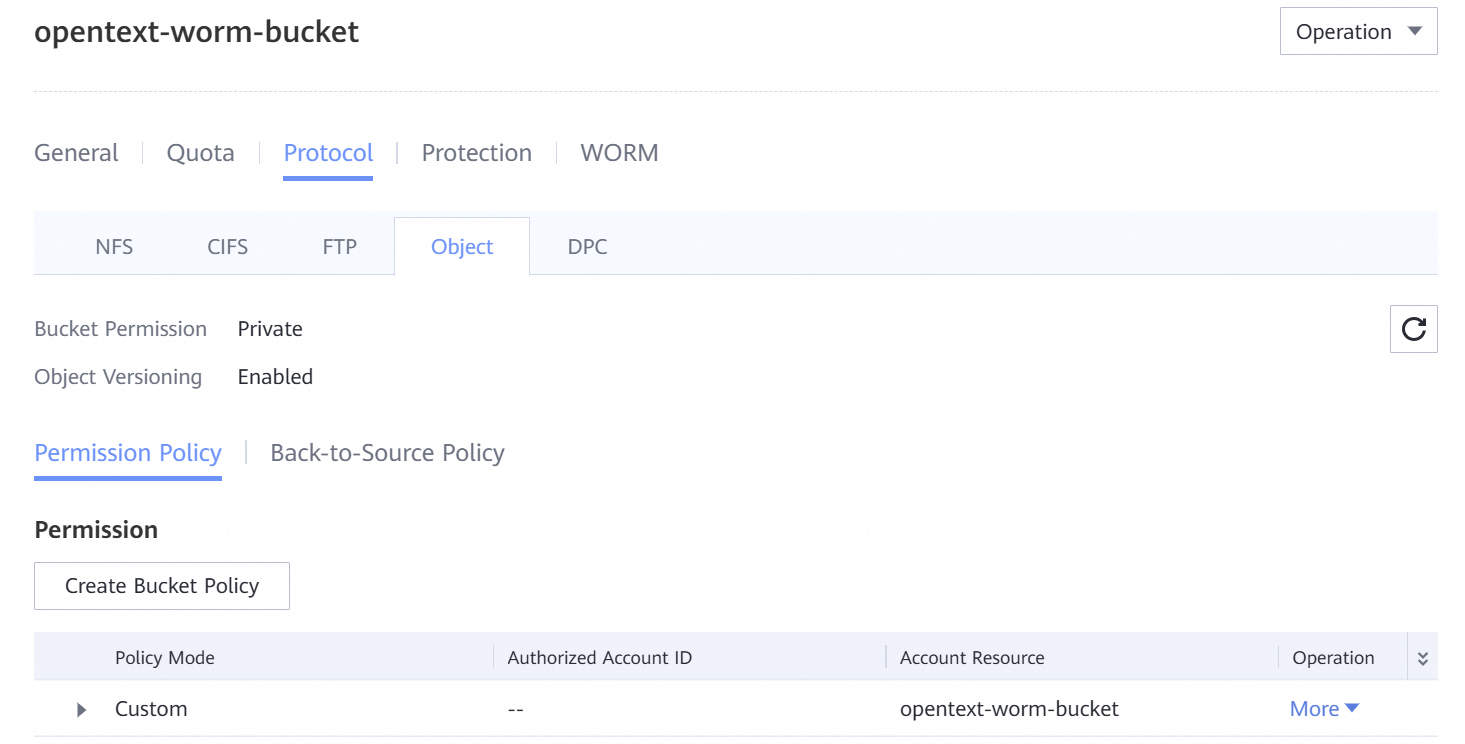Viewport: 1465px width, 744px height.
Task: Click the Policy Mode column header
Action: click(165, 658)
